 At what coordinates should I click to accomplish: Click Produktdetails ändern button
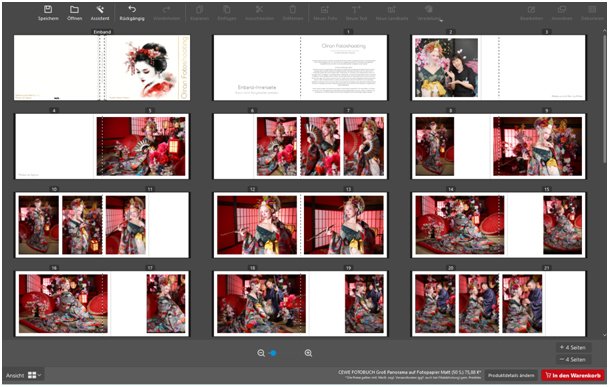click(x=511, y=375)
